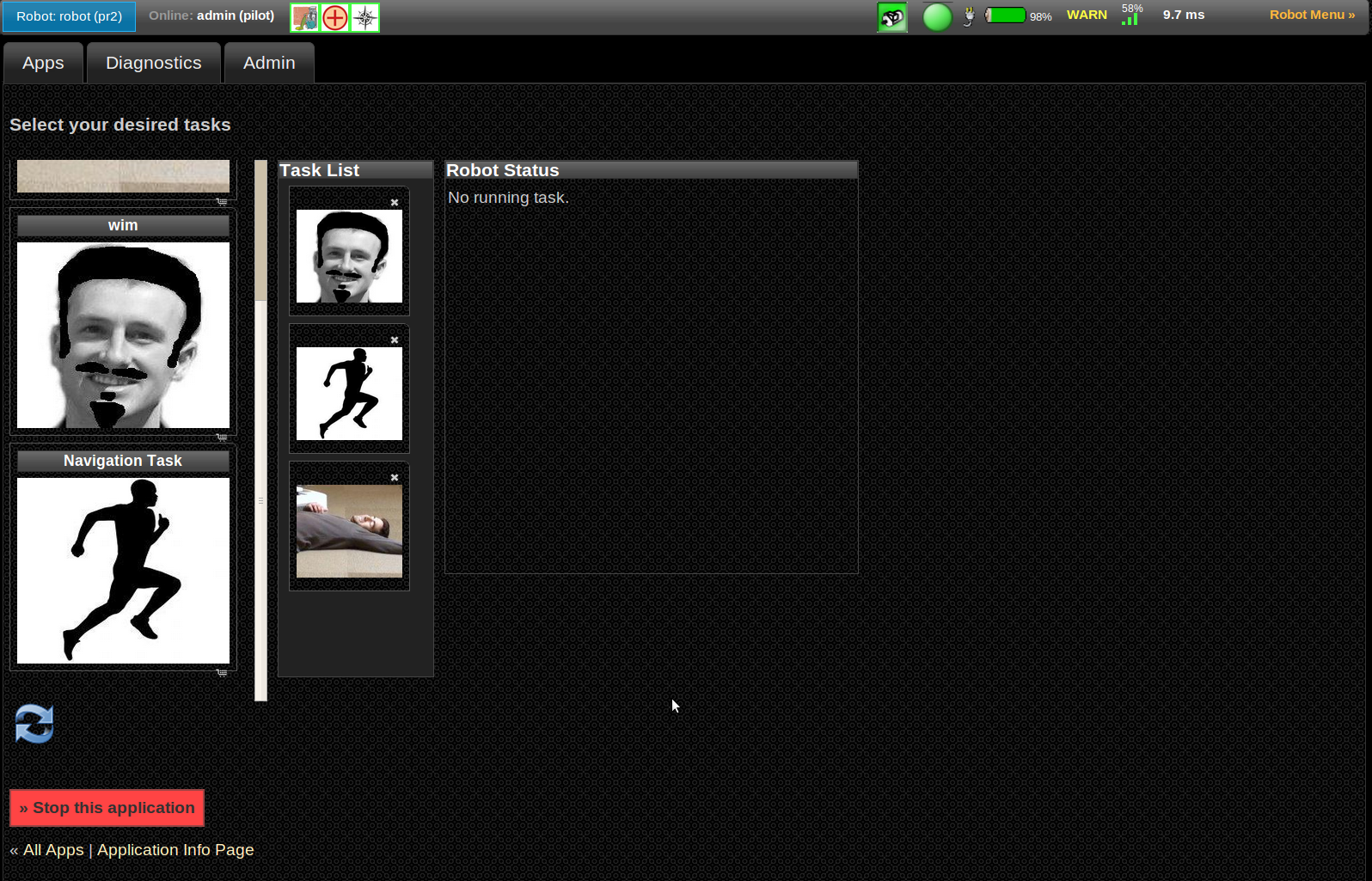Click the power plug icon
Screen dimensions: 1372x881
coord(969,16)
